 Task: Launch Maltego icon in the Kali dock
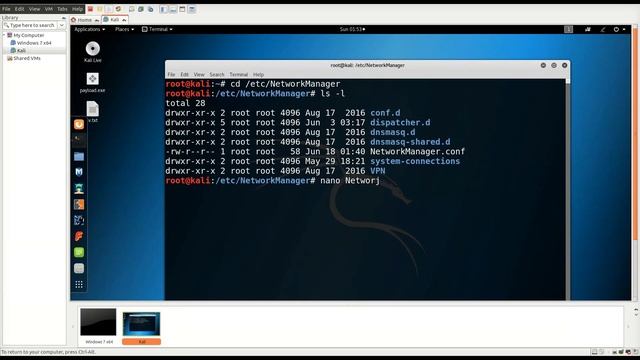pyautogui.click(x=79, y=220)
